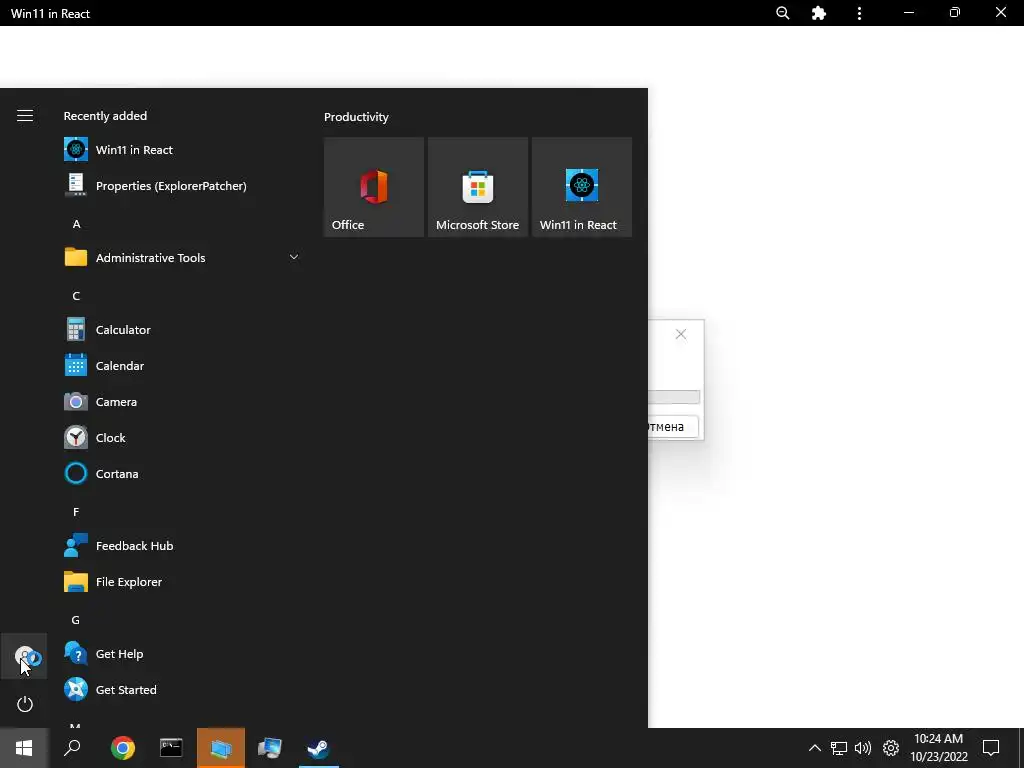The width and height of the screenshot is (1024, 768).
Task: Click the Recently added heading
Action: pos(105,116)
